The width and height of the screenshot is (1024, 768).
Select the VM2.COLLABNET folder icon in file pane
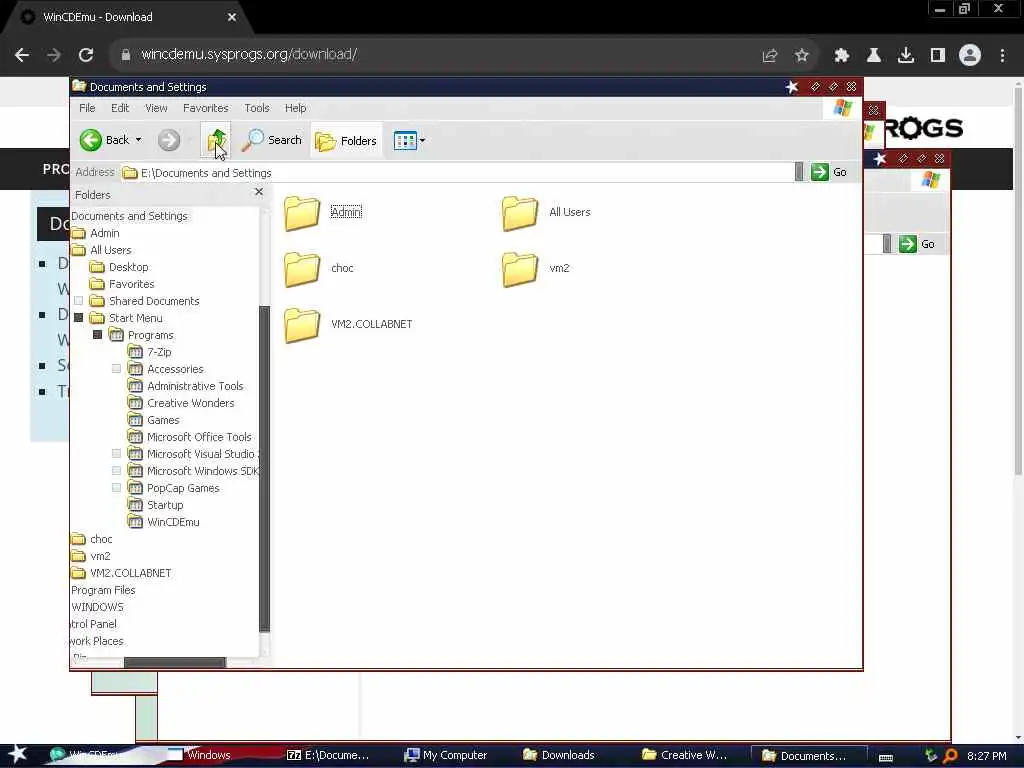[x=302, y=325]
